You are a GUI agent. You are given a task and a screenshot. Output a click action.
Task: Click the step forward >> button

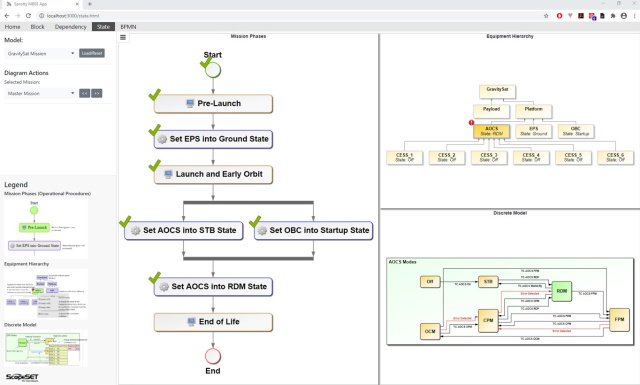[x=97, y=93]
